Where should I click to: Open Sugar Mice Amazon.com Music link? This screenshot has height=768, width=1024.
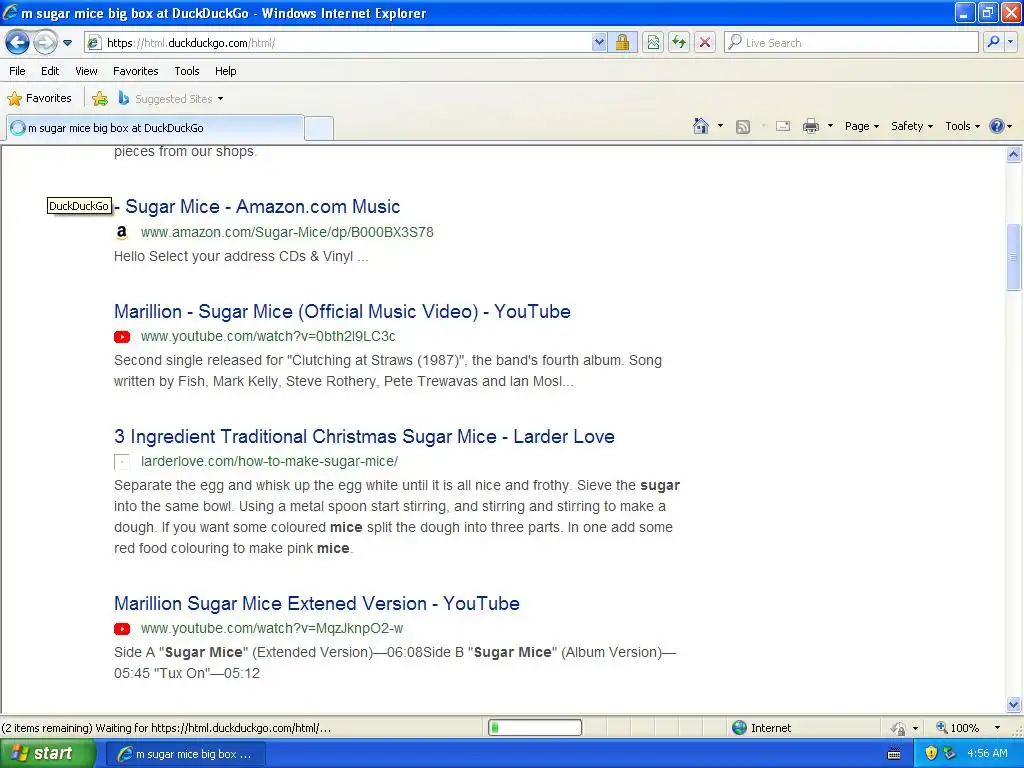pyautogui.click(x=257, y=206)
